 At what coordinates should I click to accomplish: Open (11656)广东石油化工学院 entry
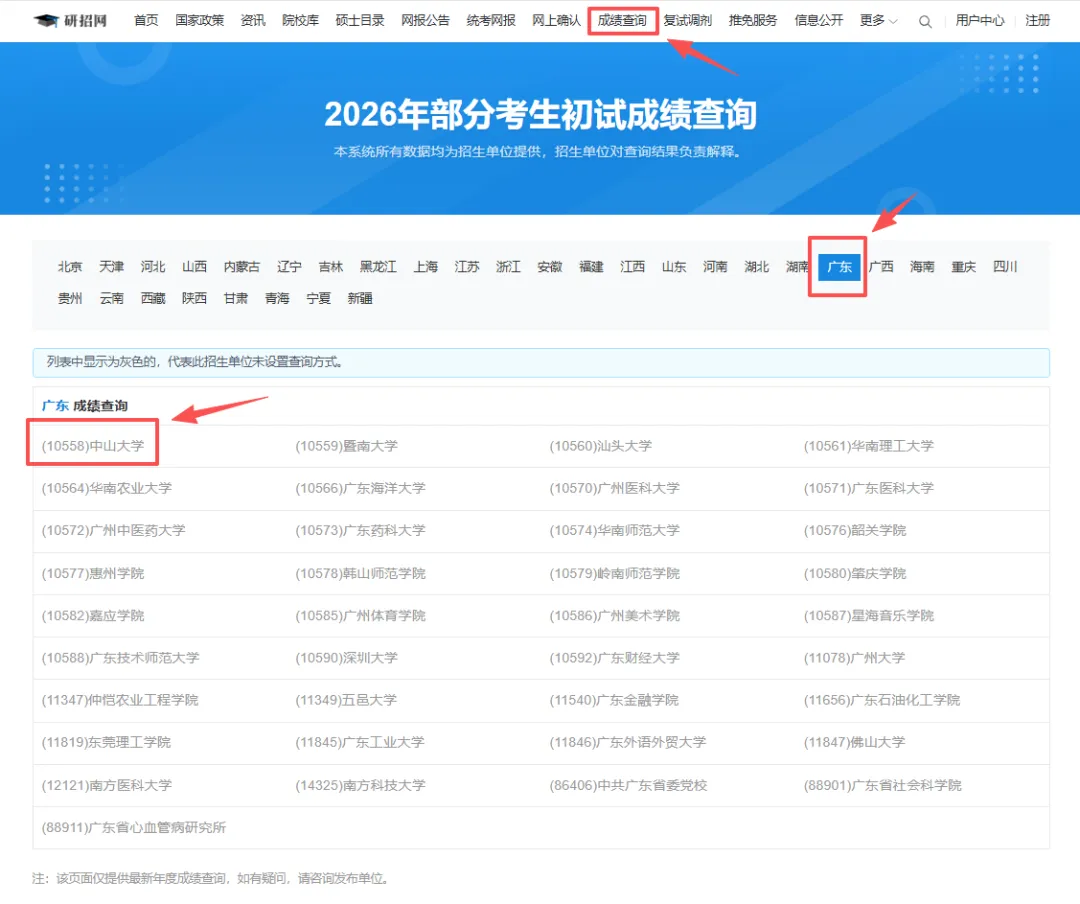pyautogui.click(x=882, y=700)
